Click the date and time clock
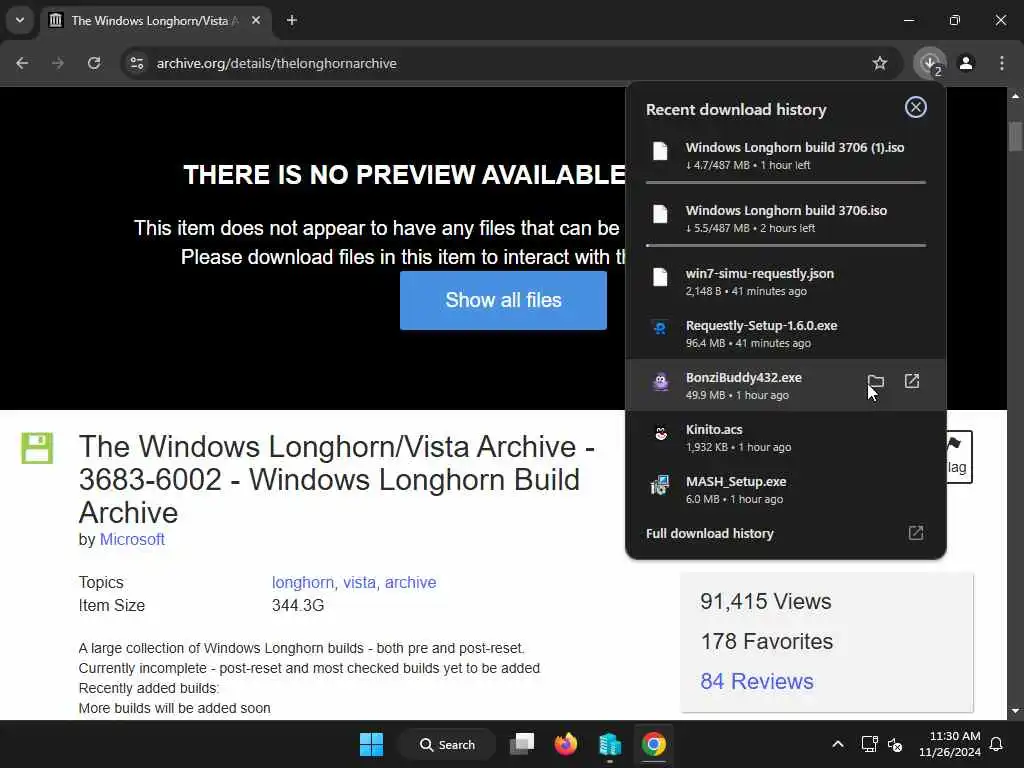1024x768 pixels. pyautogui.click(x=950, y=744)
